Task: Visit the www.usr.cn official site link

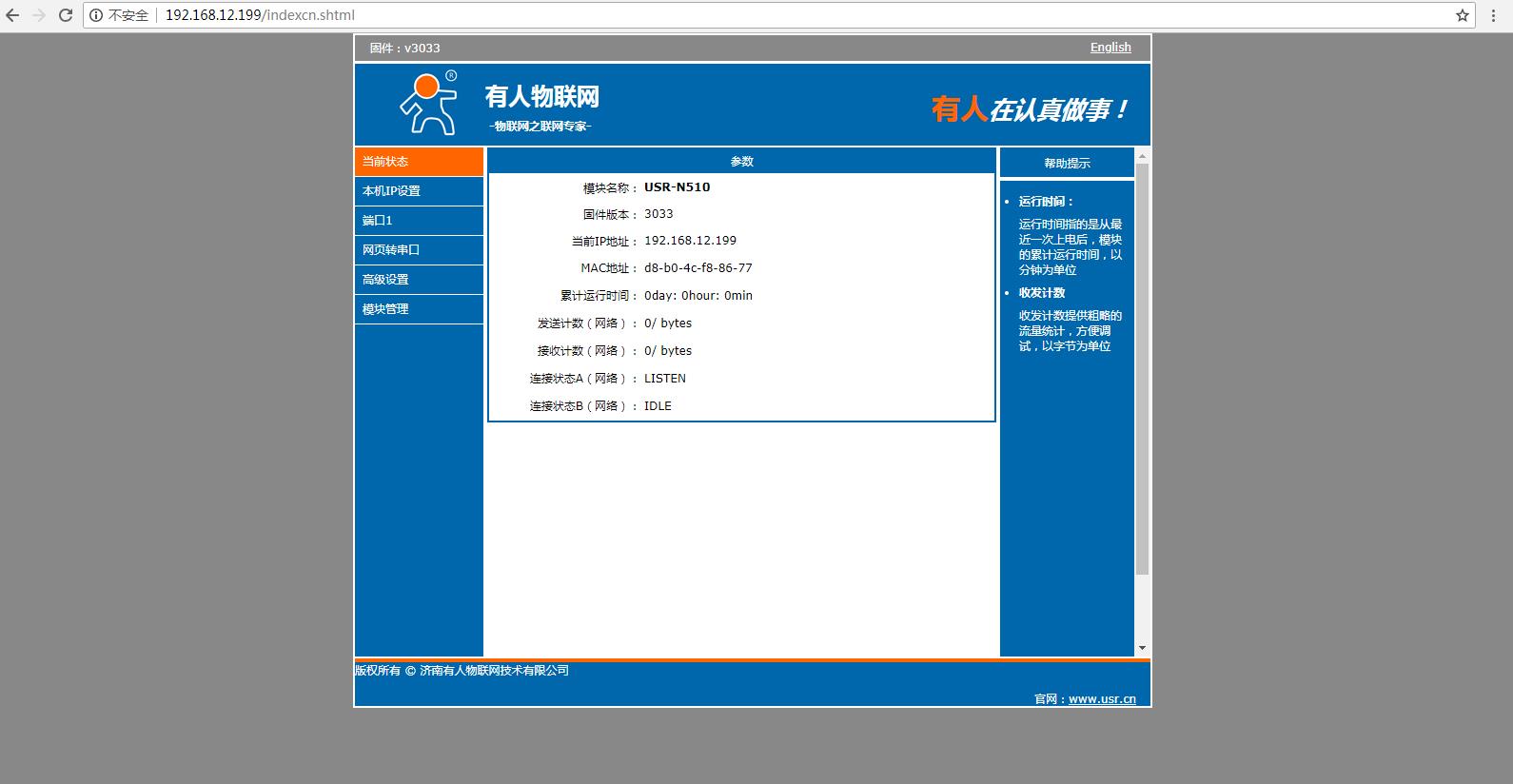Action: tap(1102, 699)
